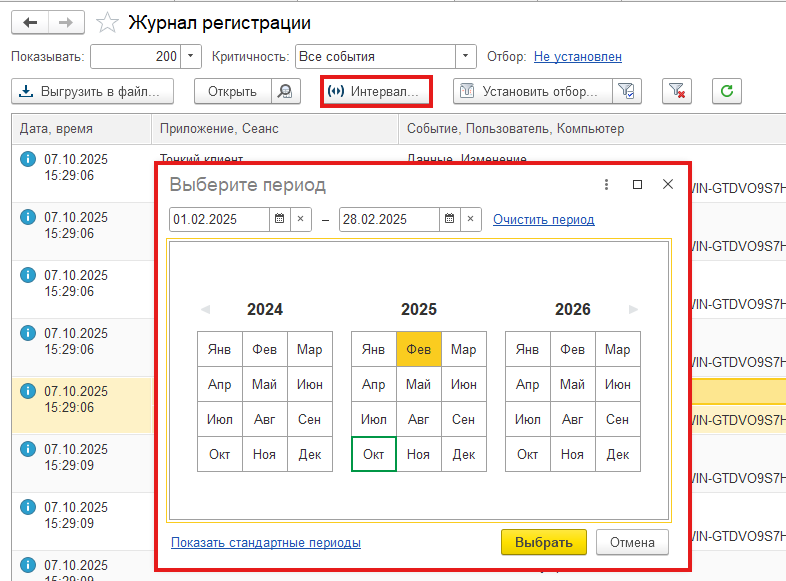Clear filter with red-cross funnel icon
Screen dimensions: 786x581
click(x=677, y=91)
